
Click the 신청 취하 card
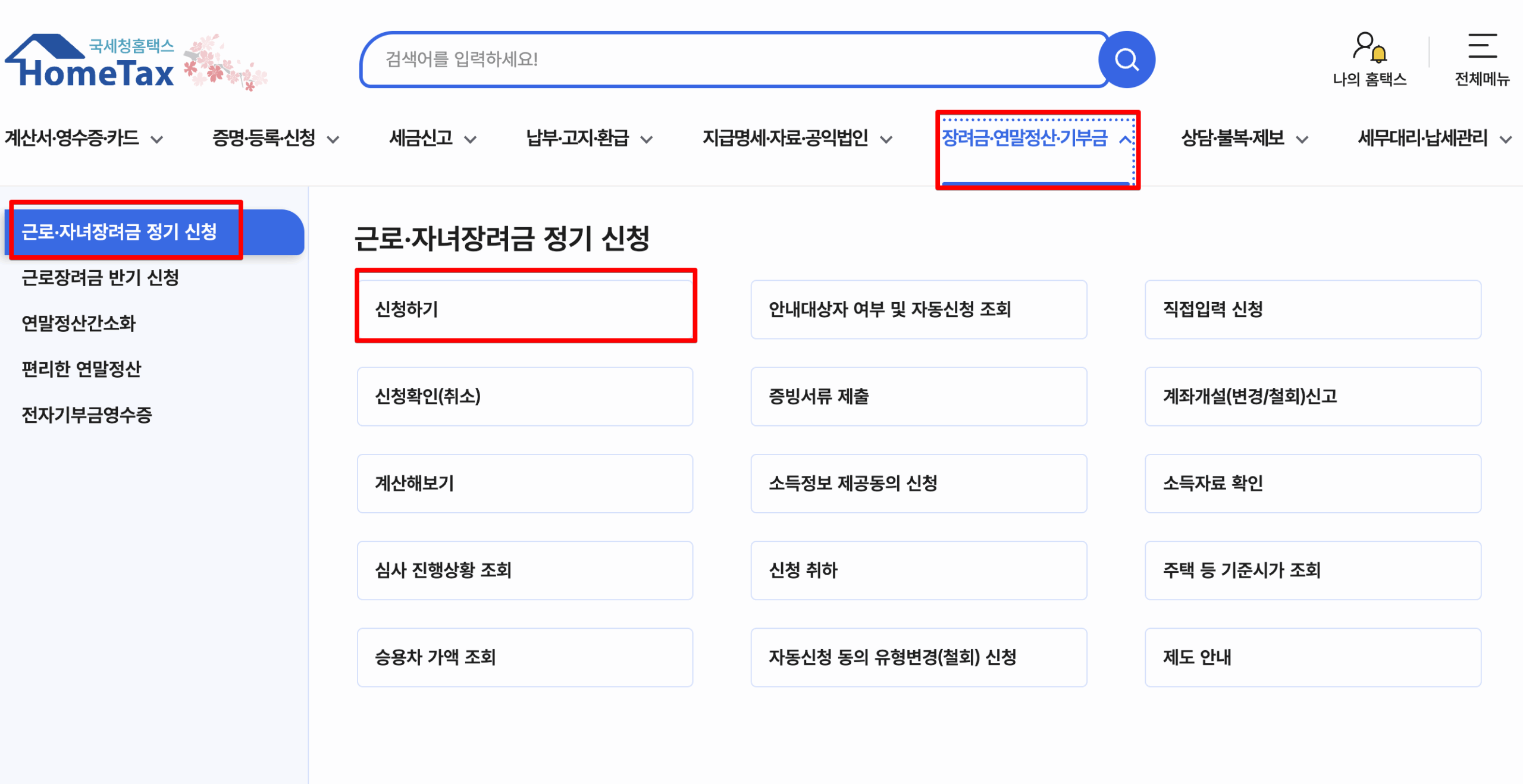(x=919, y=570)
